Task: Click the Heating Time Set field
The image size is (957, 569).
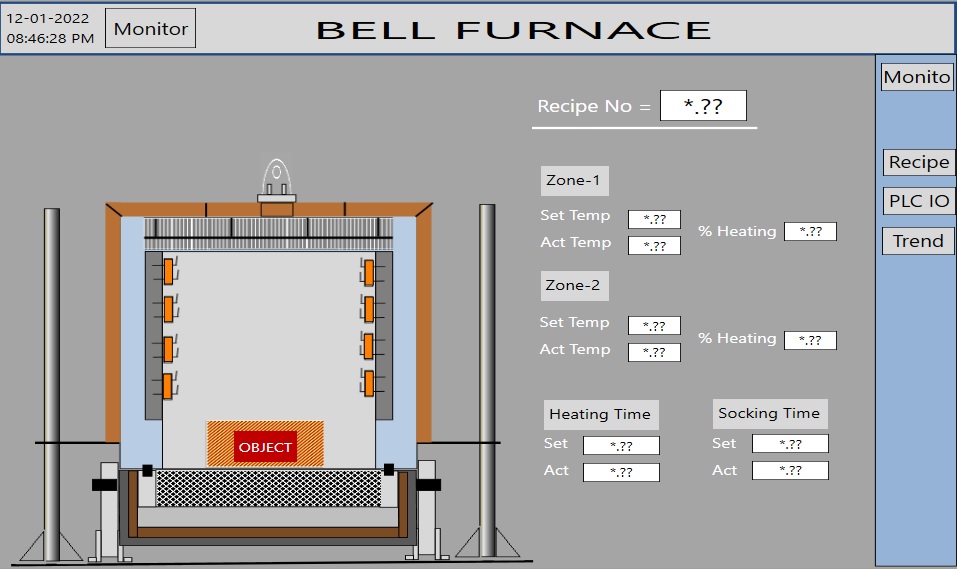Action: [x=621, y=446]
